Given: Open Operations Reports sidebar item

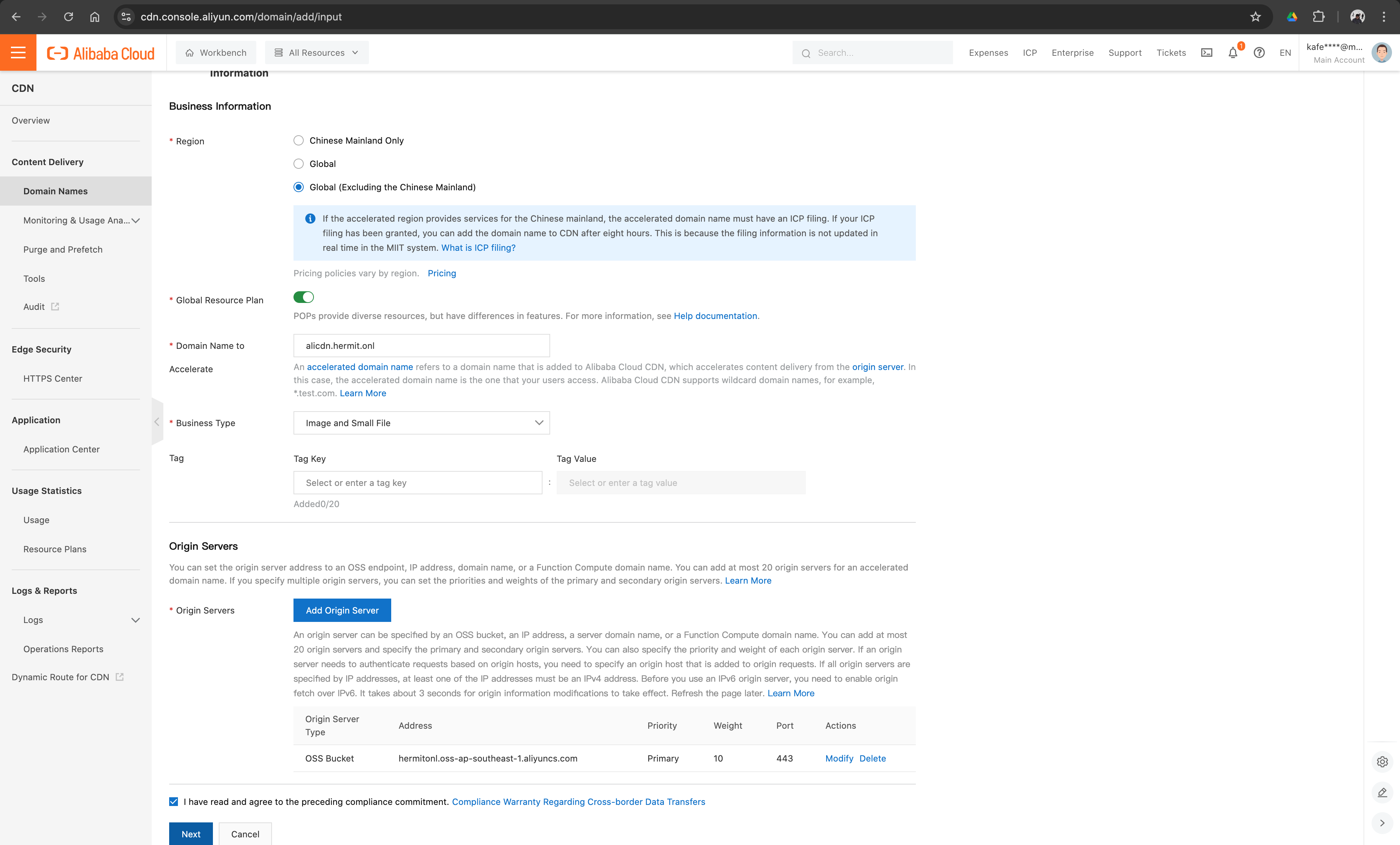Looking at the screenshot, I should pyautogui.click(x=63, y=649).
